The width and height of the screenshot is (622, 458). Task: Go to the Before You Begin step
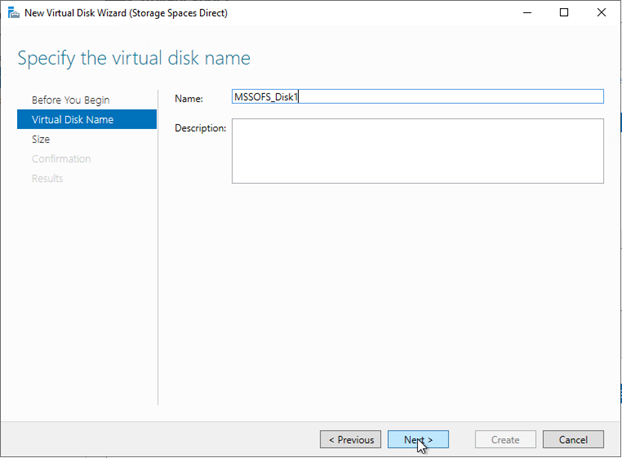(70, 100)
